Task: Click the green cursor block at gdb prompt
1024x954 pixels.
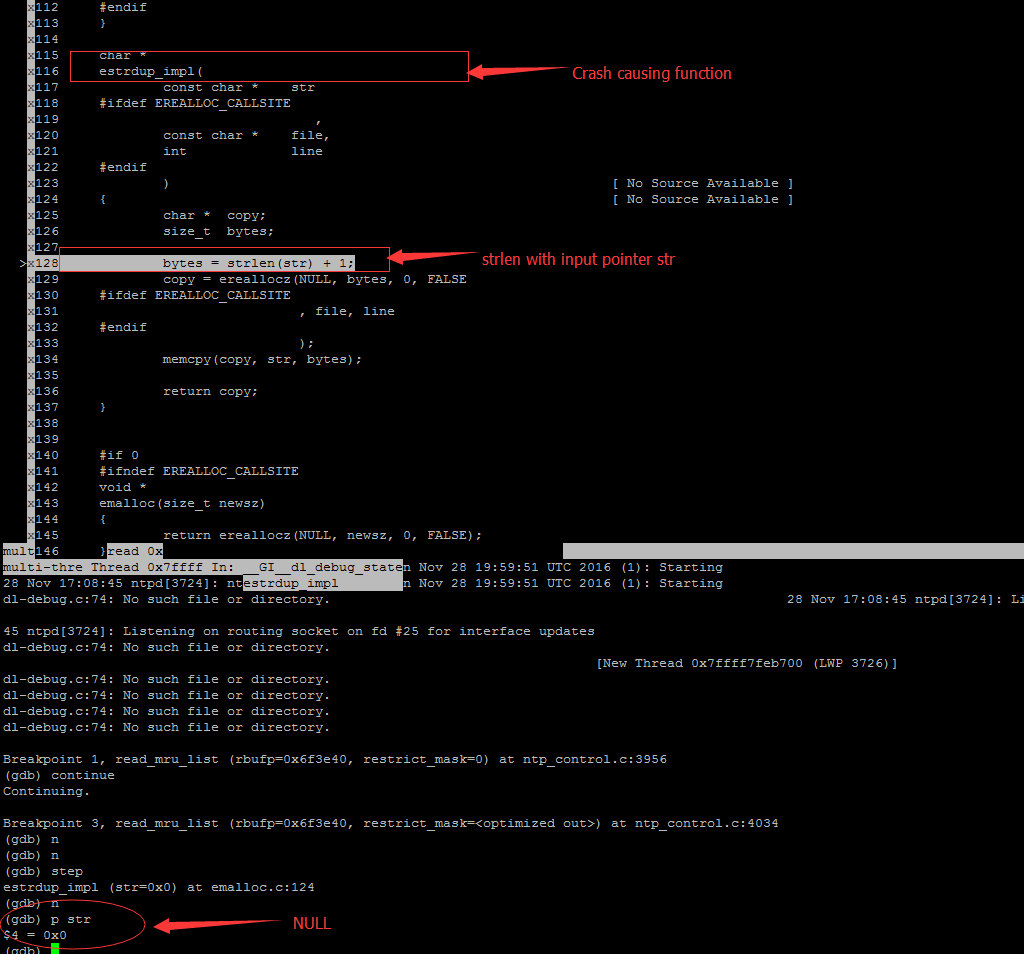Action: pos(56,948)
